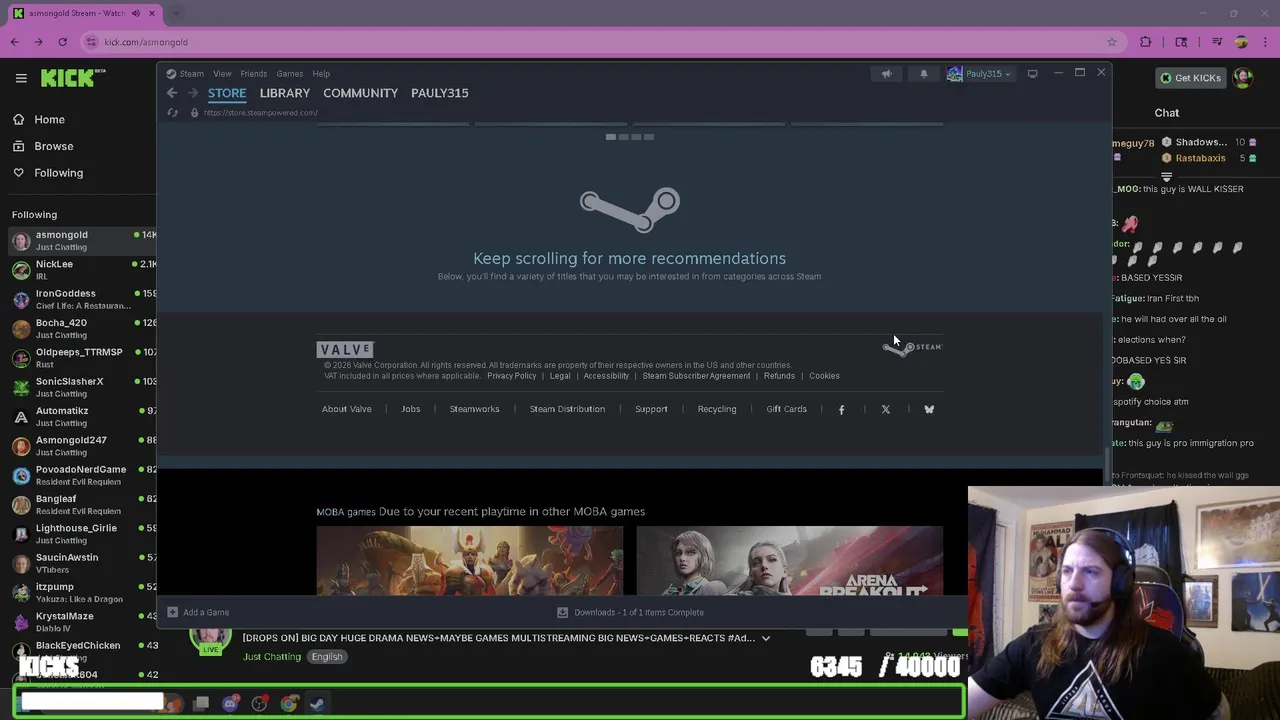Mute the Kick browser tab audio
This screenshot has height=720, width=1280.
(136, 13)
